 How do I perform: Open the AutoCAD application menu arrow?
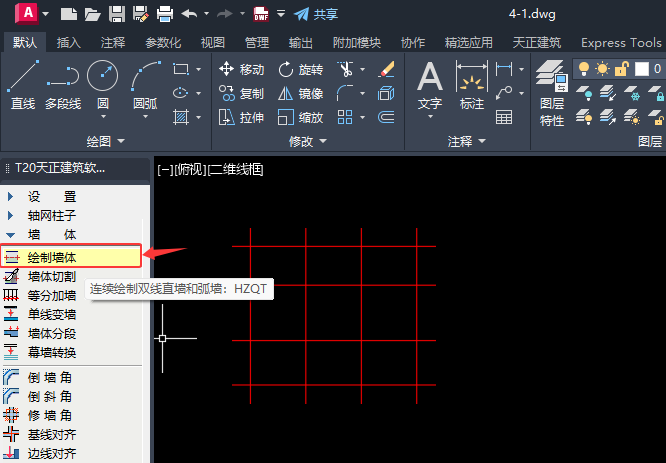[x=45, y=14]
